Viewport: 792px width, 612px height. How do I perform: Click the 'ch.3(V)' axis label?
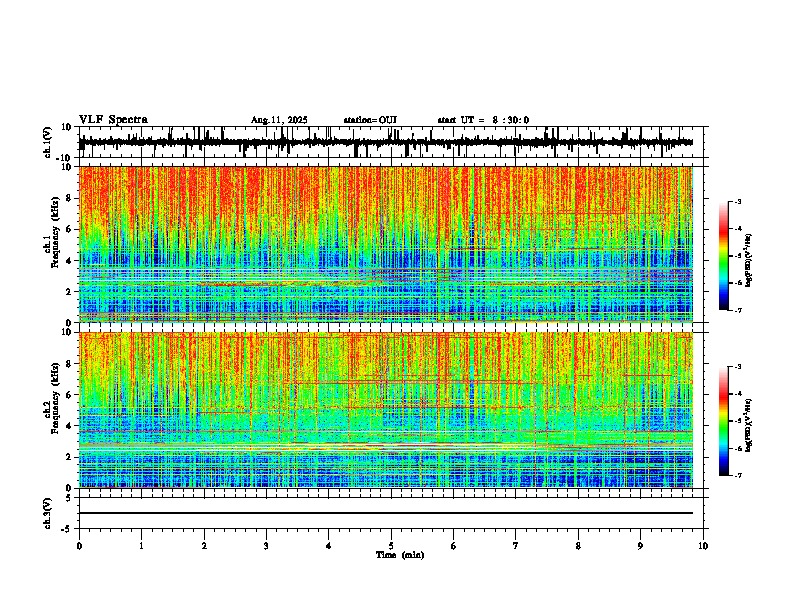pyautogui.click(x=48, y=513)
